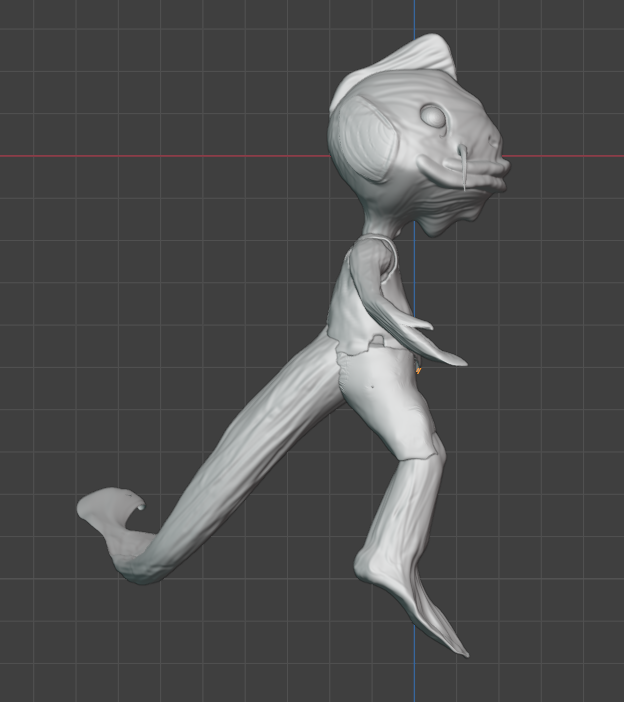
Task: Click the fish character's round eye
Action: (433, 115)
